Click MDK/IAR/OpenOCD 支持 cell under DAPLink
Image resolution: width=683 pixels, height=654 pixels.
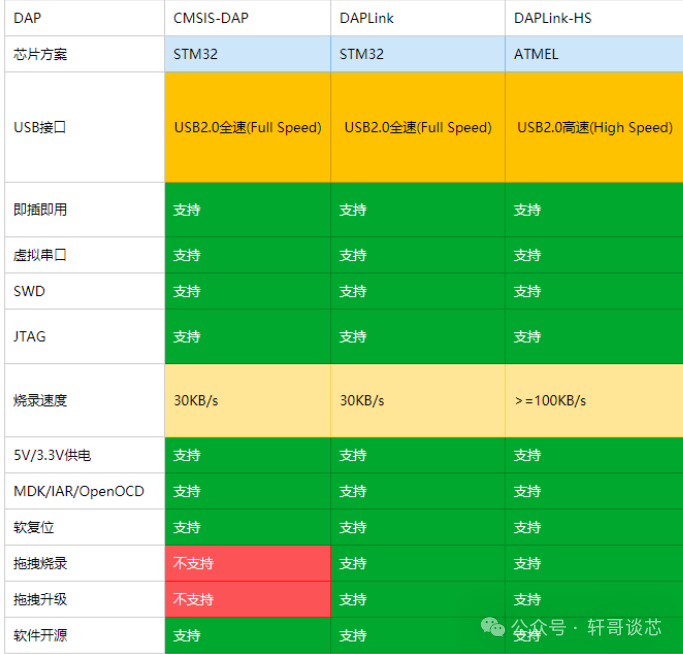[x=418, y=491]
